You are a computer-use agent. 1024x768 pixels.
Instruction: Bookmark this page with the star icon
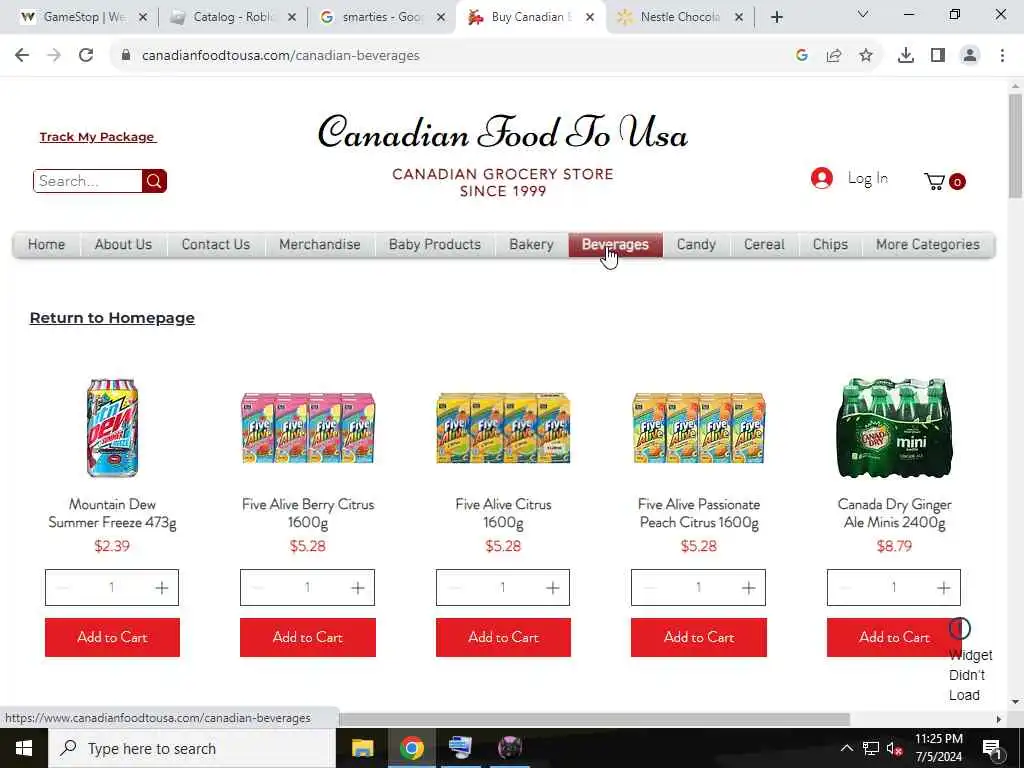coord(866,56)
